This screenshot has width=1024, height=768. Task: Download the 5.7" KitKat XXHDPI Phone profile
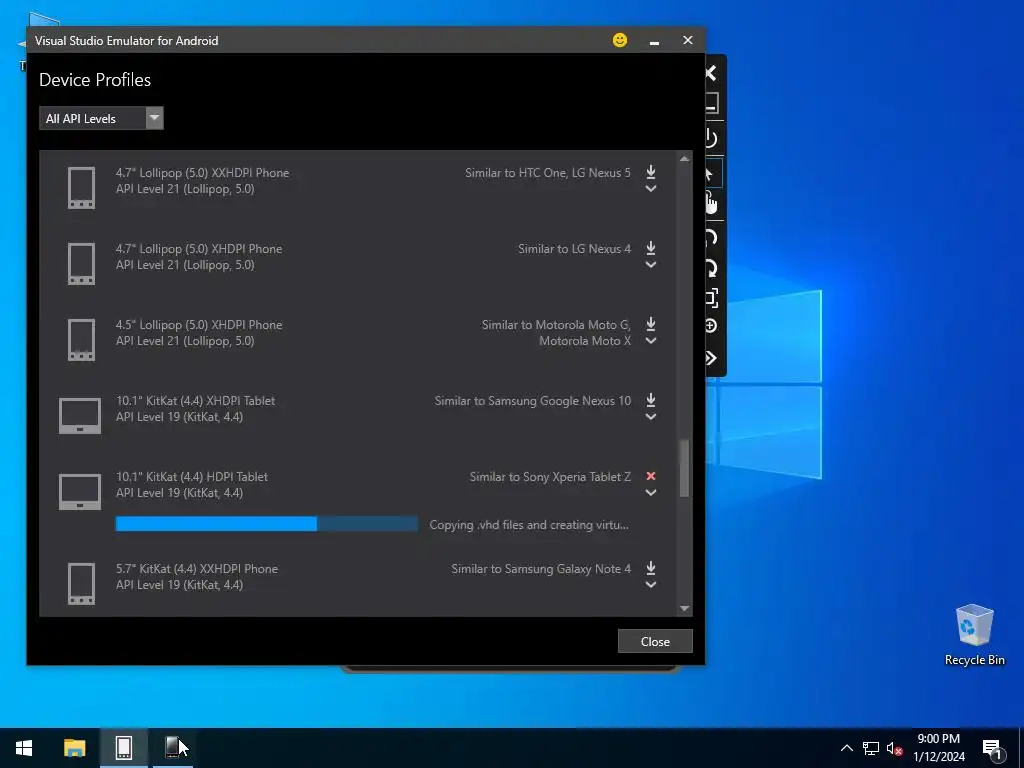[650, 568]
